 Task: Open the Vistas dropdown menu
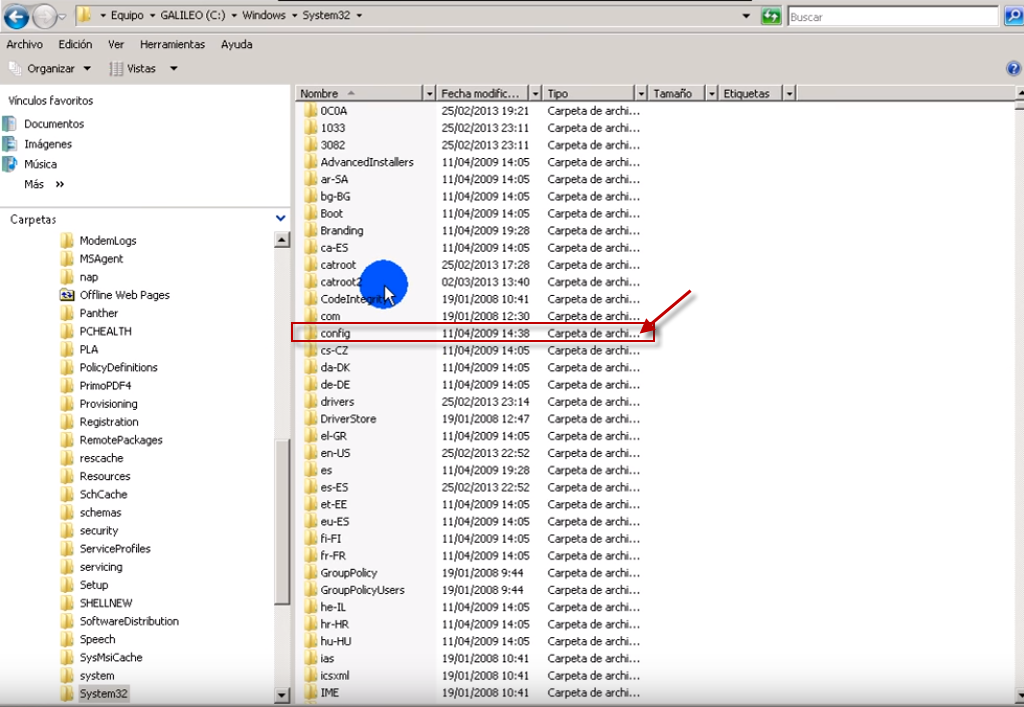point(143,68)
